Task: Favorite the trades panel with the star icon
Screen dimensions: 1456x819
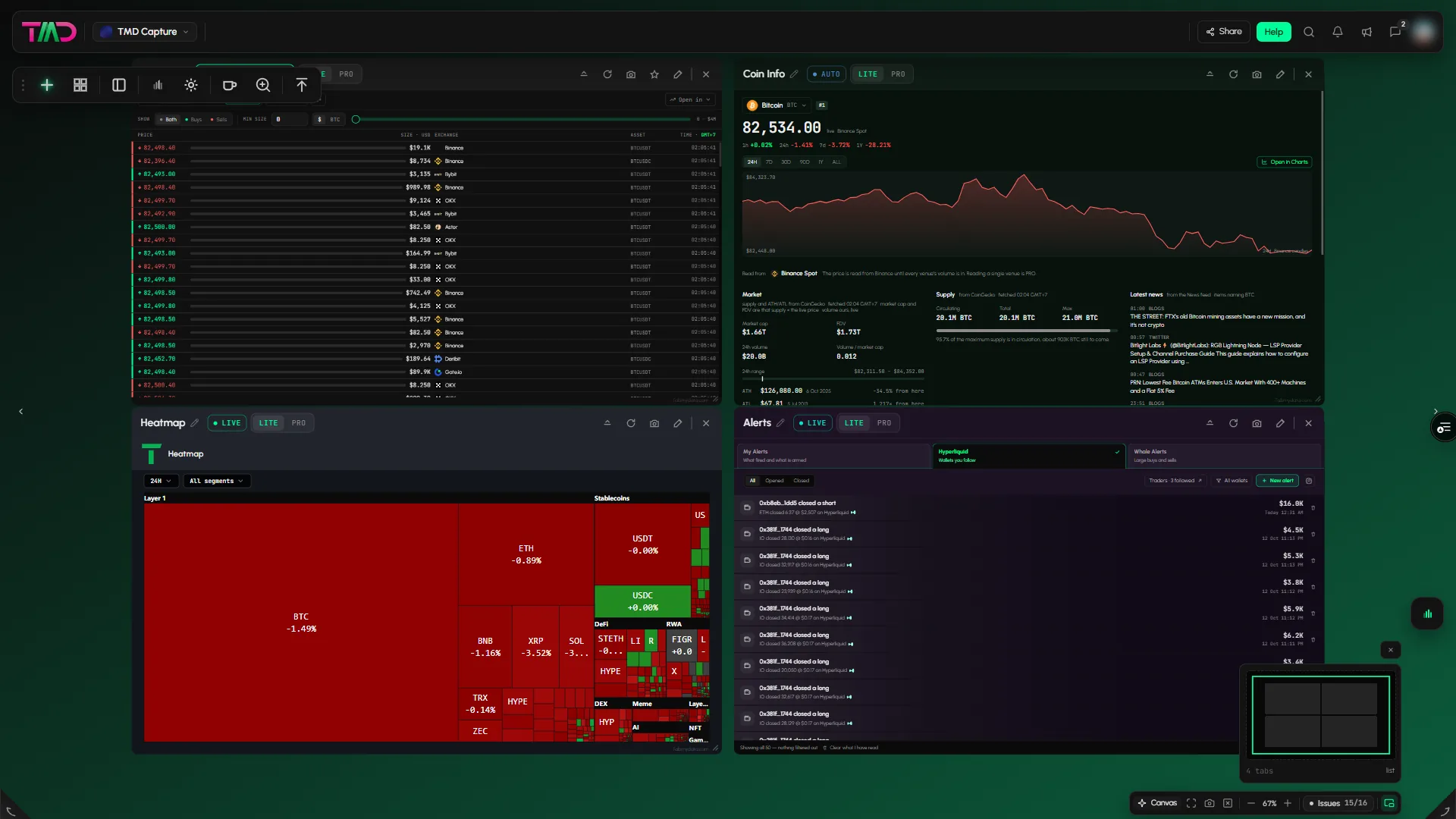Action: [x=654, y=74]
